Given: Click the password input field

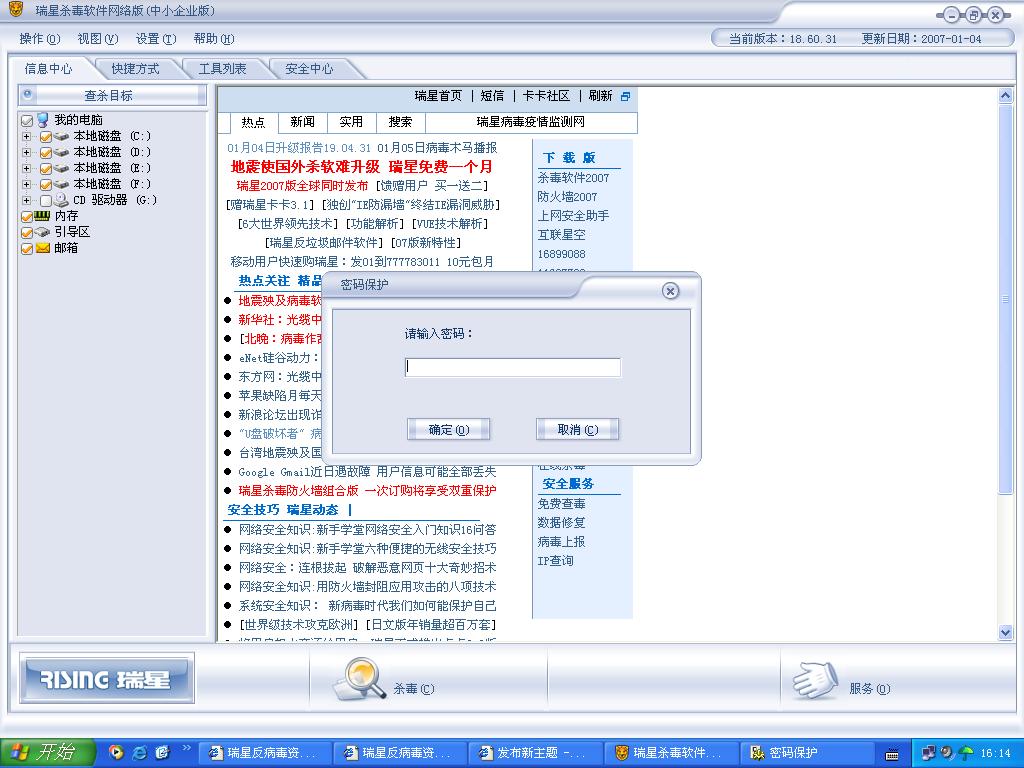Looking at the screenshot, I should pos(513,367).
